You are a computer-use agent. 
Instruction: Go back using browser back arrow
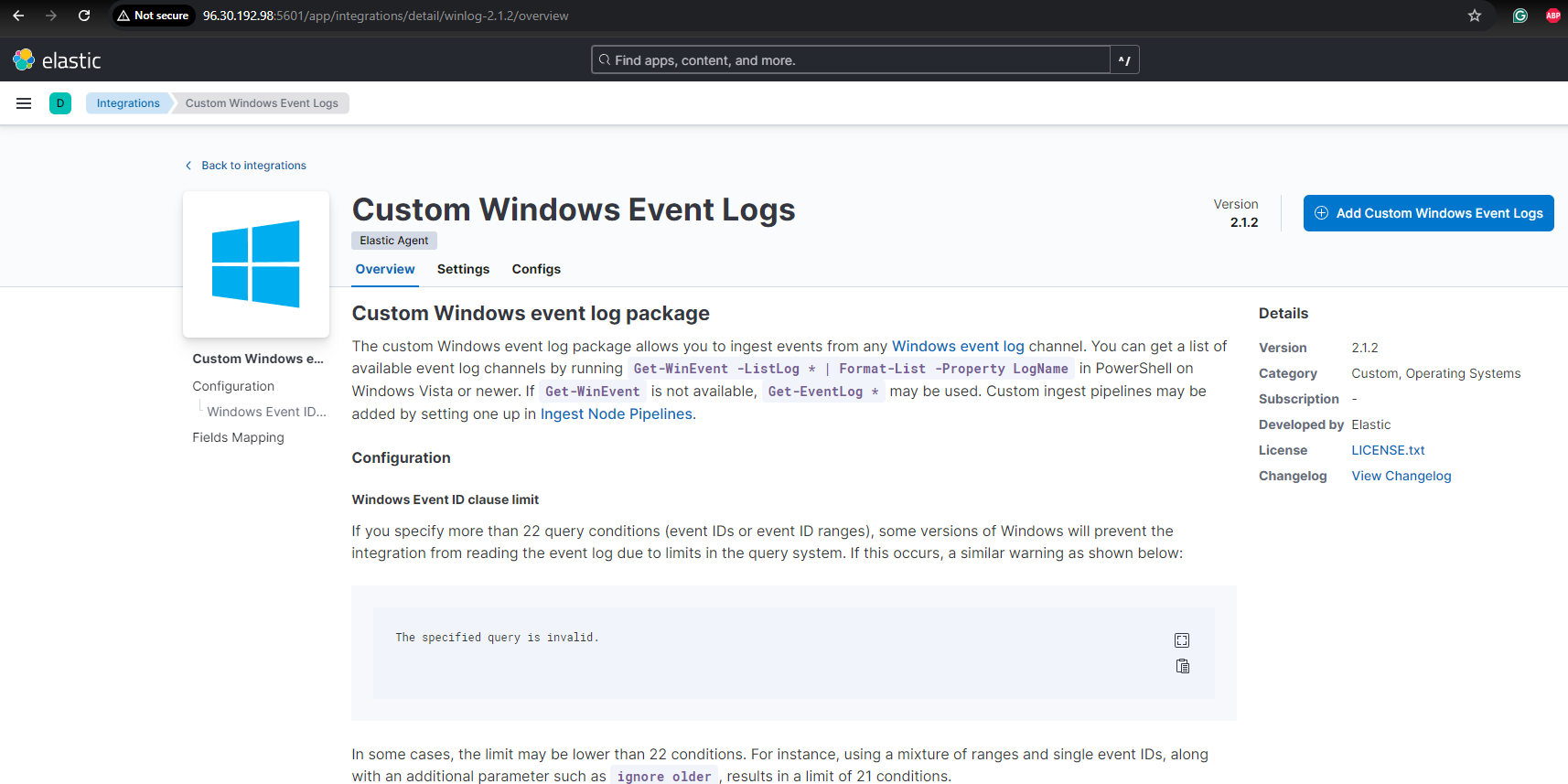pos(18,16)
